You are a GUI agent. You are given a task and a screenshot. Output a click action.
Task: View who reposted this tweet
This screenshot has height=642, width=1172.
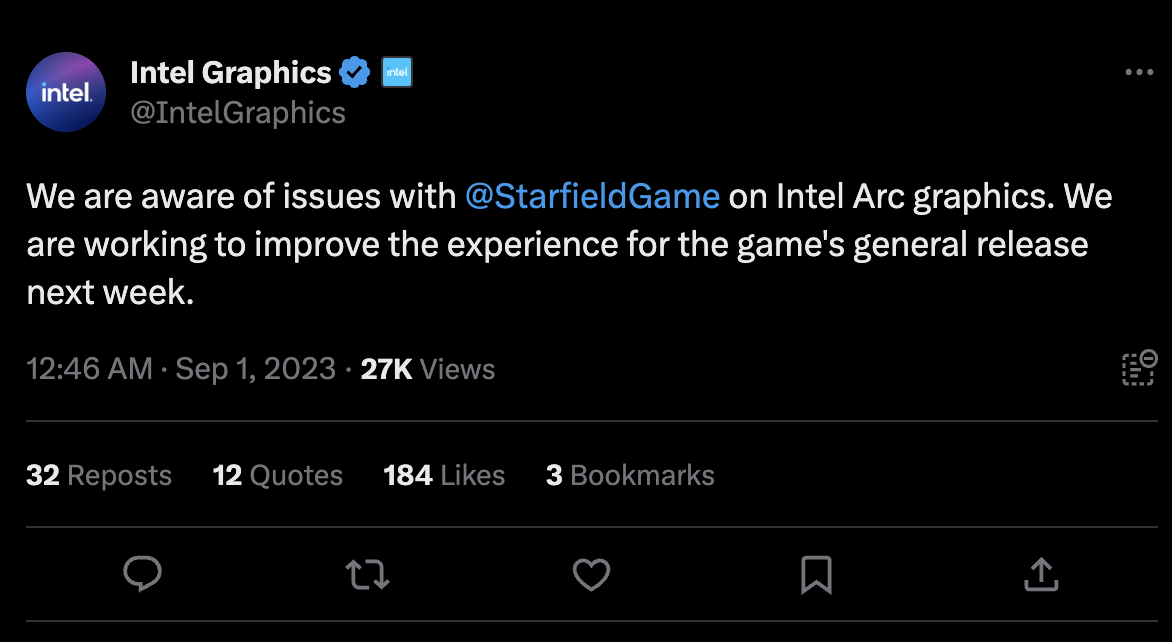tap(98, 475)
